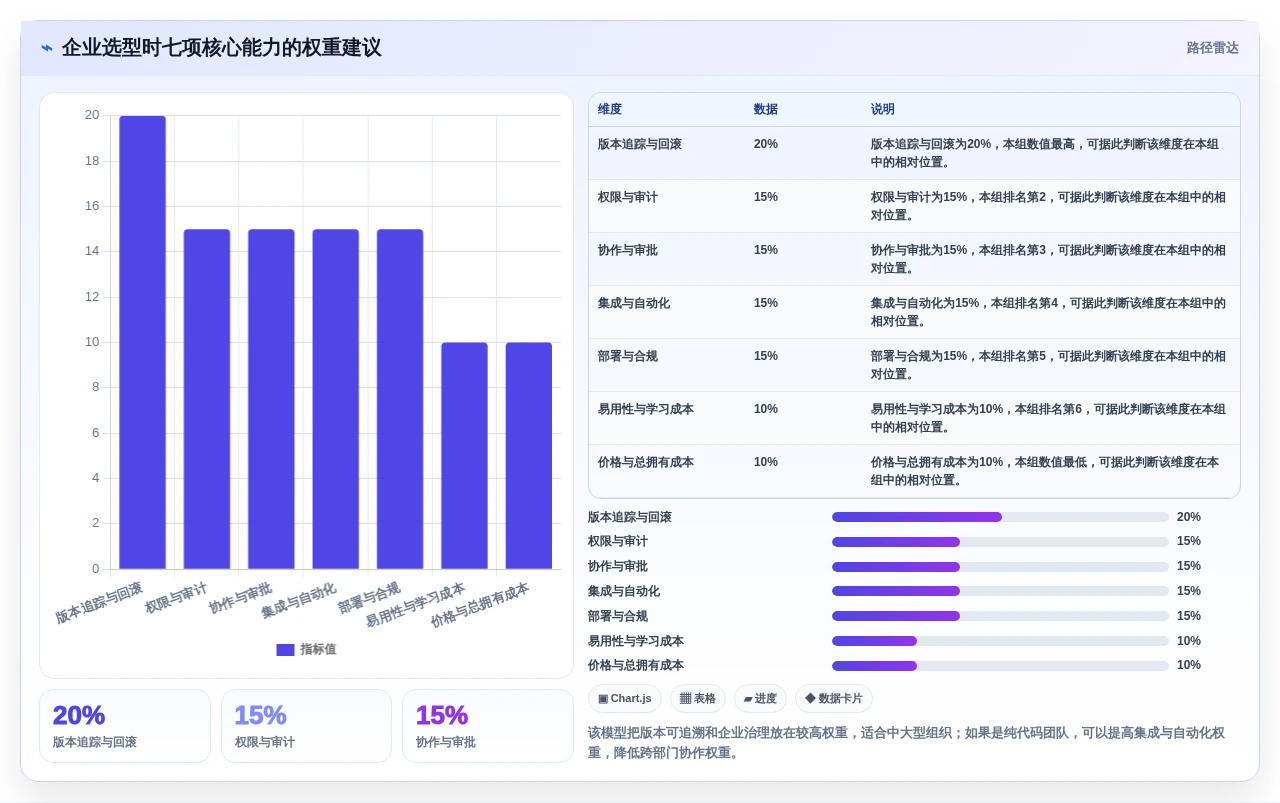Toggle the 指标值 legend swatch

point(285,650)
